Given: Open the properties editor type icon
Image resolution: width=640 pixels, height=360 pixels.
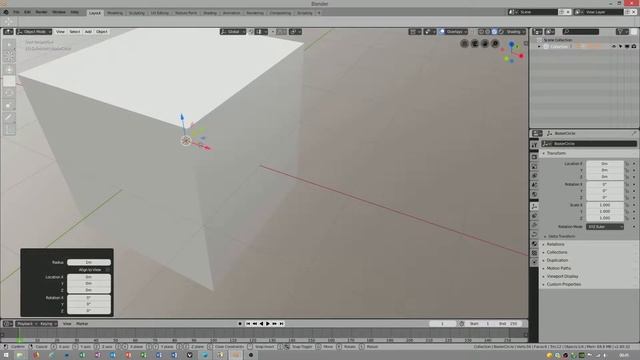Looking at the screenshot, I should coord(537,133).
